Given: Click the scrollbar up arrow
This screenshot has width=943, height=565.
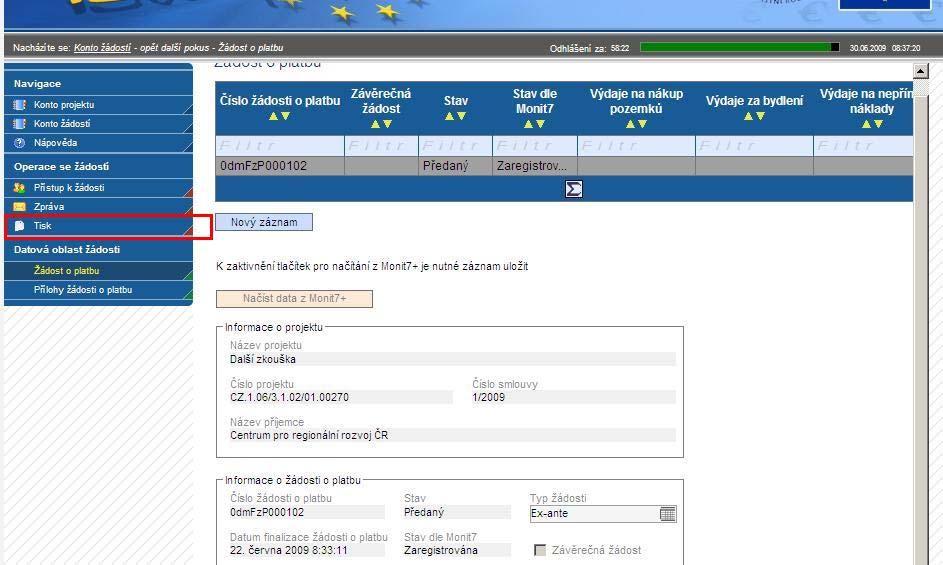Looking at the screenshot, I should point(921,71).
